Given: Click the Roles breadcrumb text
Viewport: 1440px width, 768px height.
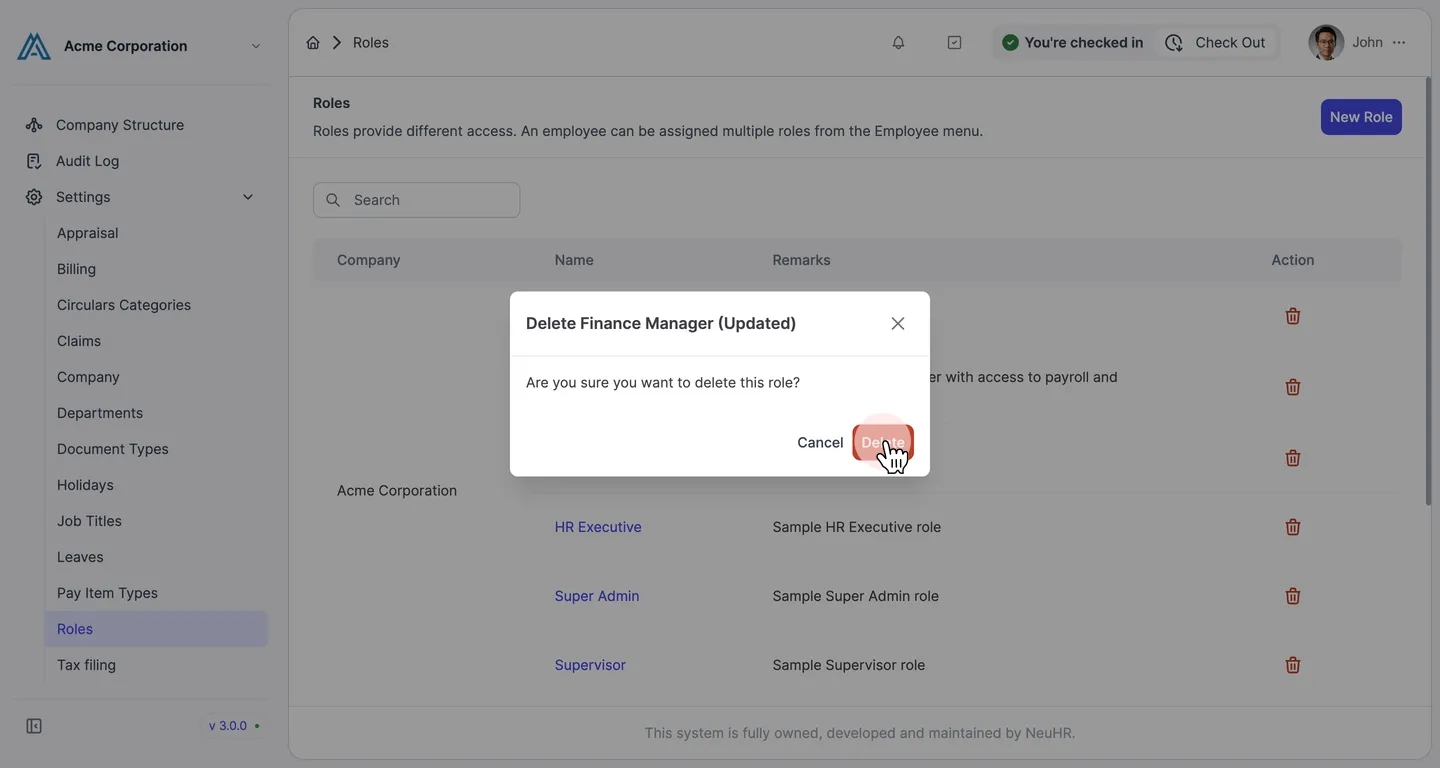Looking at the screenshot, I should (x=371, y=42).
